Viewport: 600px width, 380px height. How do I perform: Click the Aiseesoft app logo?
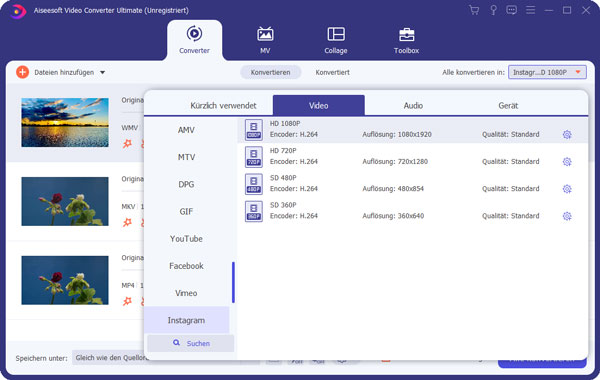(17, 11)
